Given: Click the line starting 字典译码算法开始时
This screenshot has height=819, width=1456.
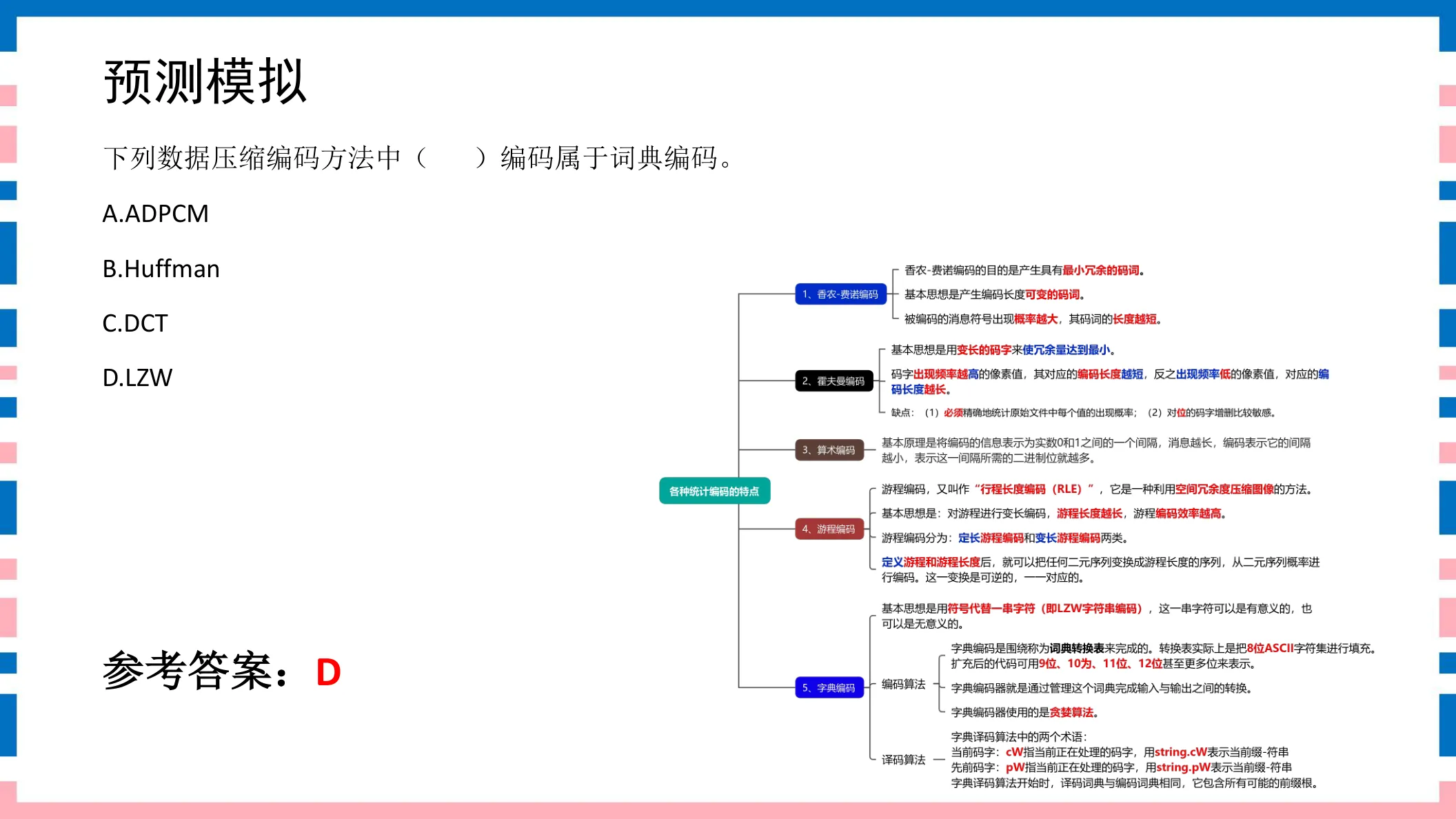Looking at the screenshot, I should click(1135, 782).
